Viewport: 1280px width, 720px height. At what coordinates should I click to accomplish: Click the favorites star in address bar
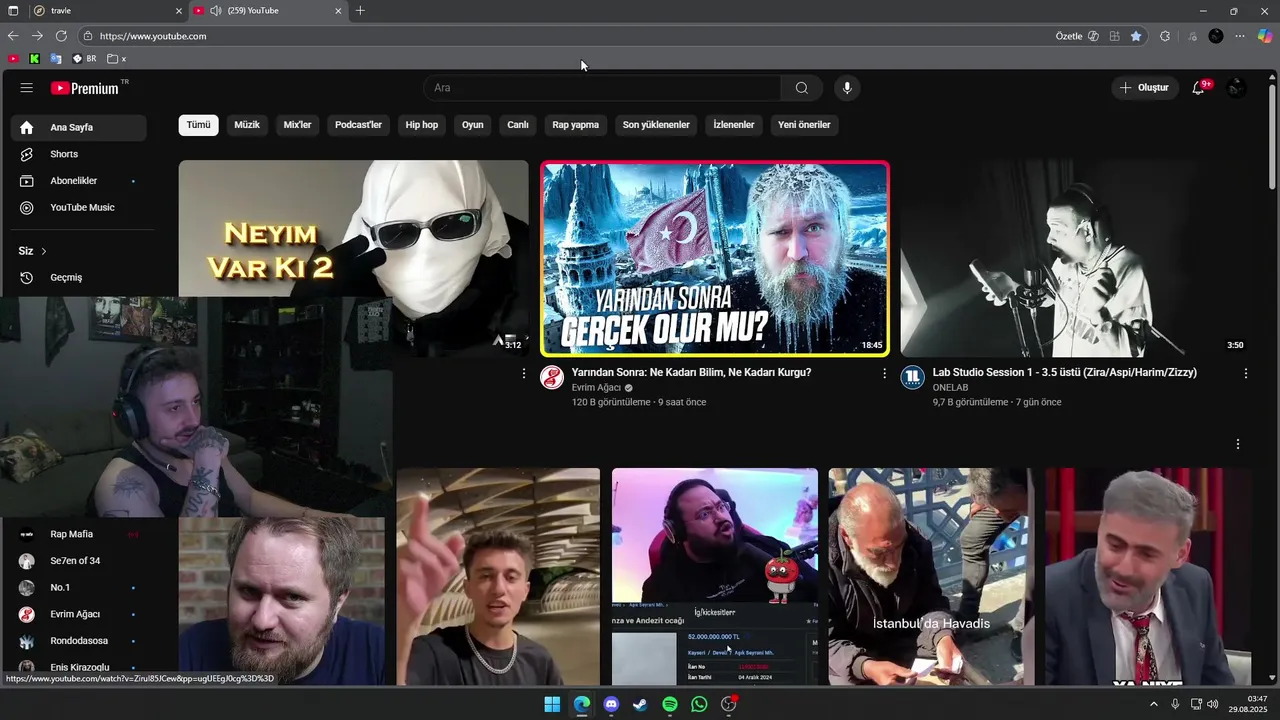tap(1136, 36)
